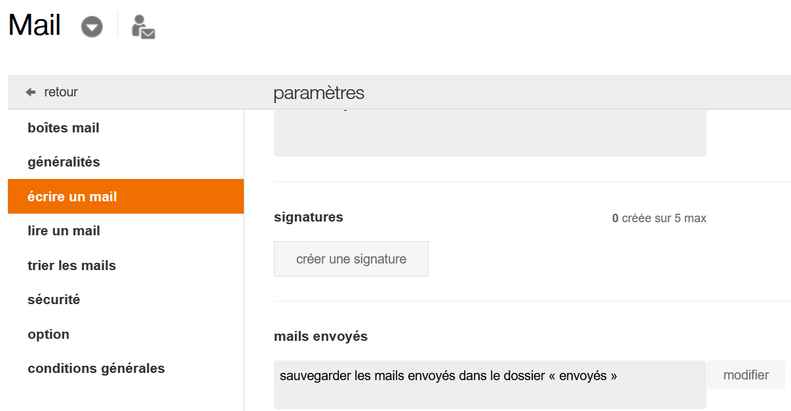The height and width of the screenshot is (411, 791).
Task: Click the sauvegarder les mails envoyés field
Action: click(x=490, y=384)
